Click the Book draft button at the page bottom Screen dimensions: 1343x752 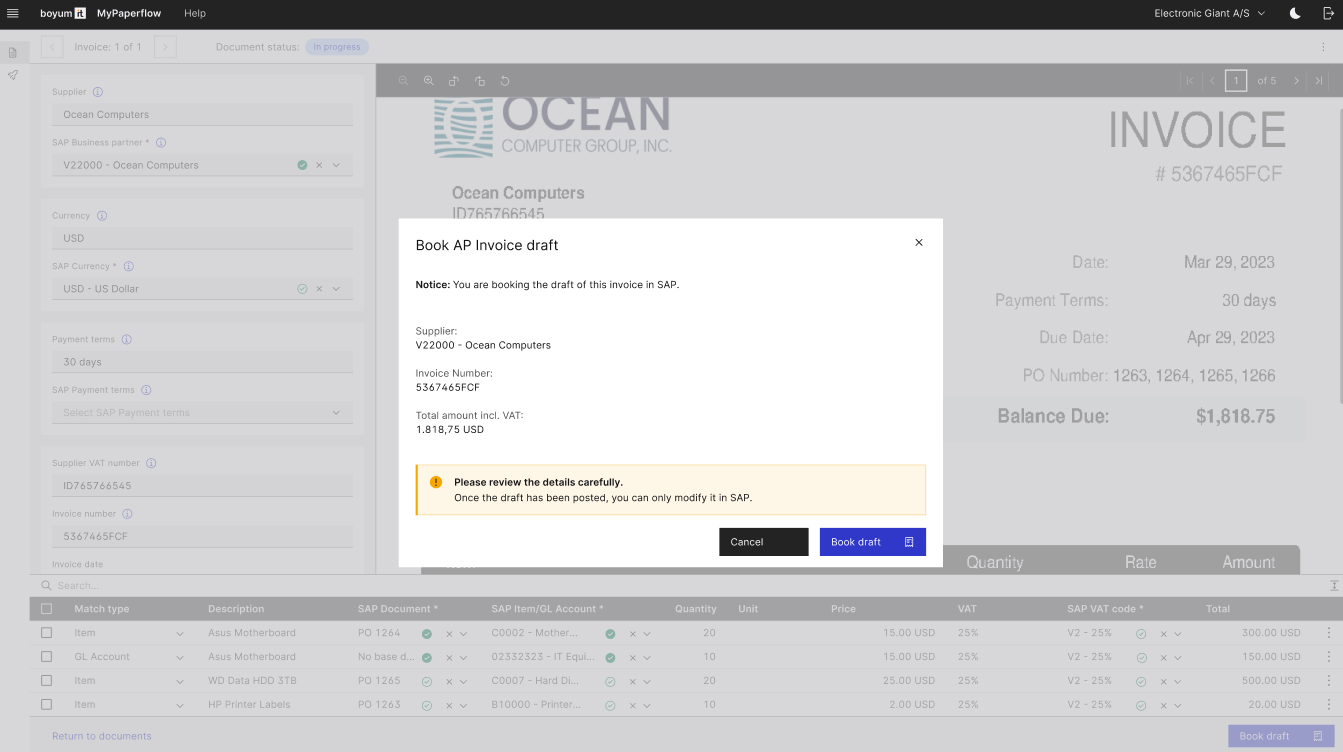coord(1281,736)
